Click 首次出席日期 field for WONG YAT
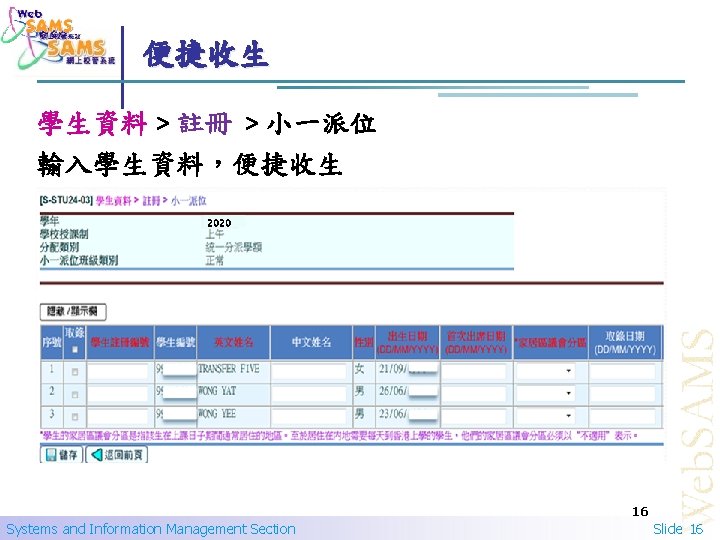The image size is (720, 540). pyautogui.click(x=474, y=394)
